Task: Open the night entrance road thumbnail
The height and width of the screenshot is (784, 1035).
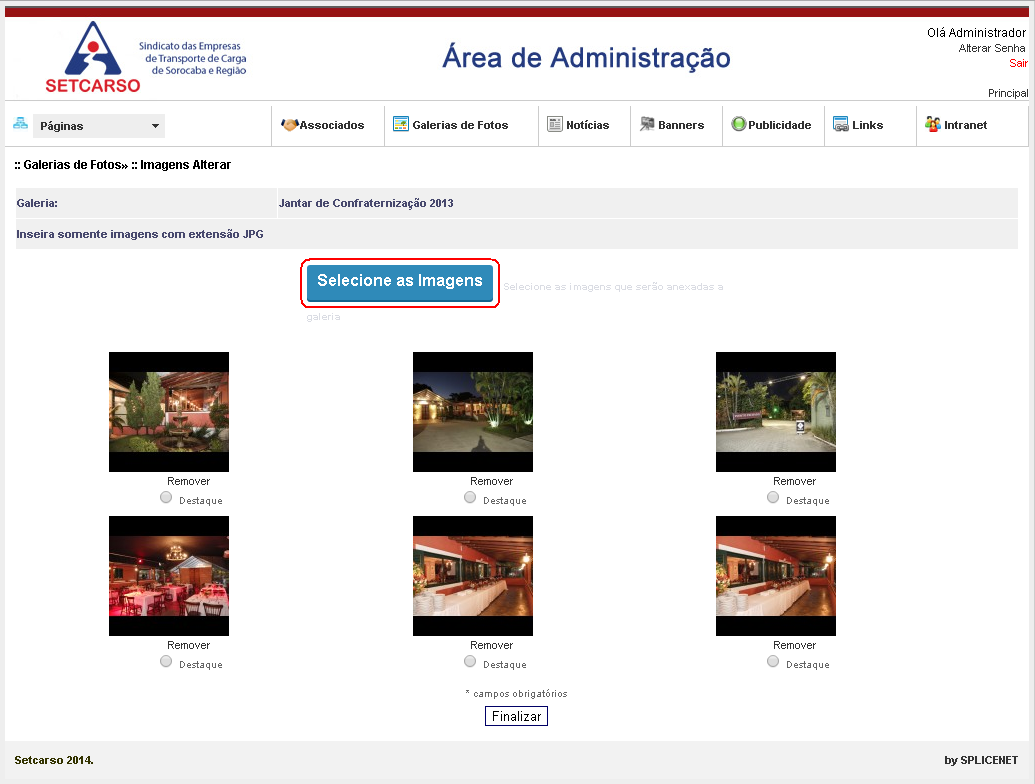Action: coord(776,412)
